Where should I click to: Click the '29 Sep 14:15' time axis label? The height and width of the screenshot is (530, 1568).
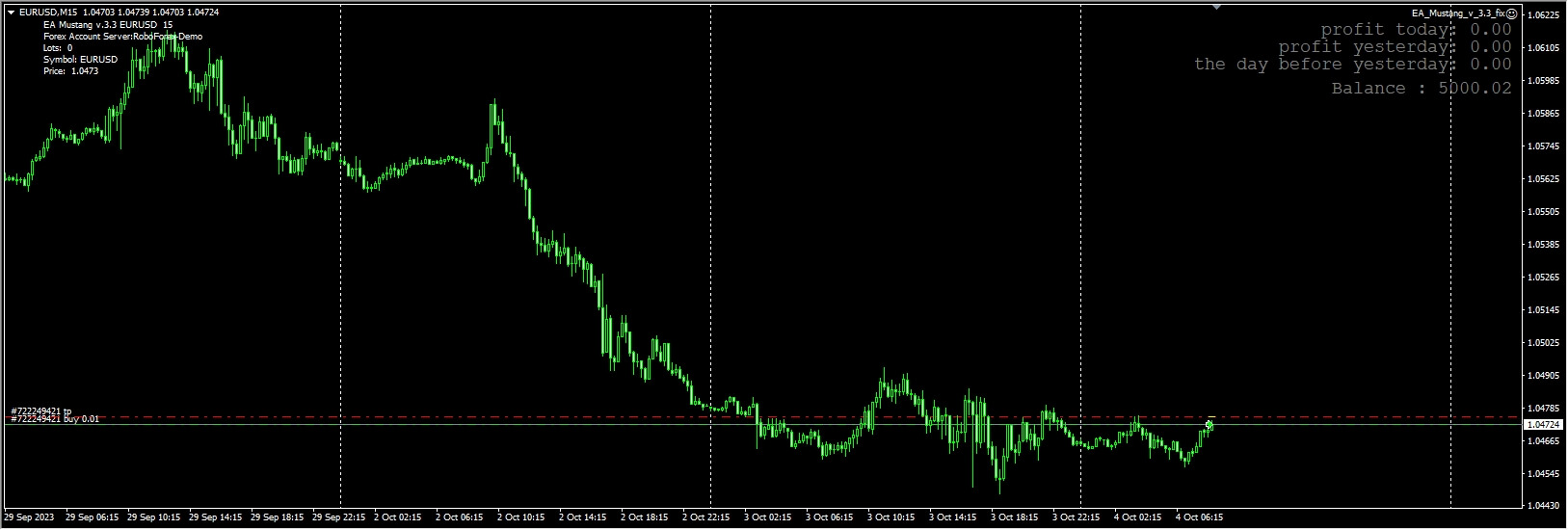click(217, 518)
